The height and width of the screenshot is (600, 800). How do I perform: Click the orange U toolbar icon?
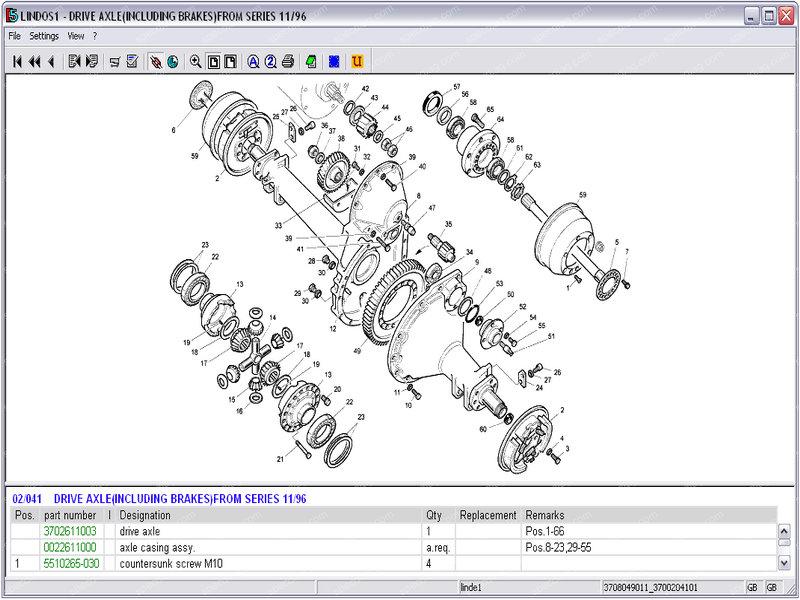click(357, 62)
